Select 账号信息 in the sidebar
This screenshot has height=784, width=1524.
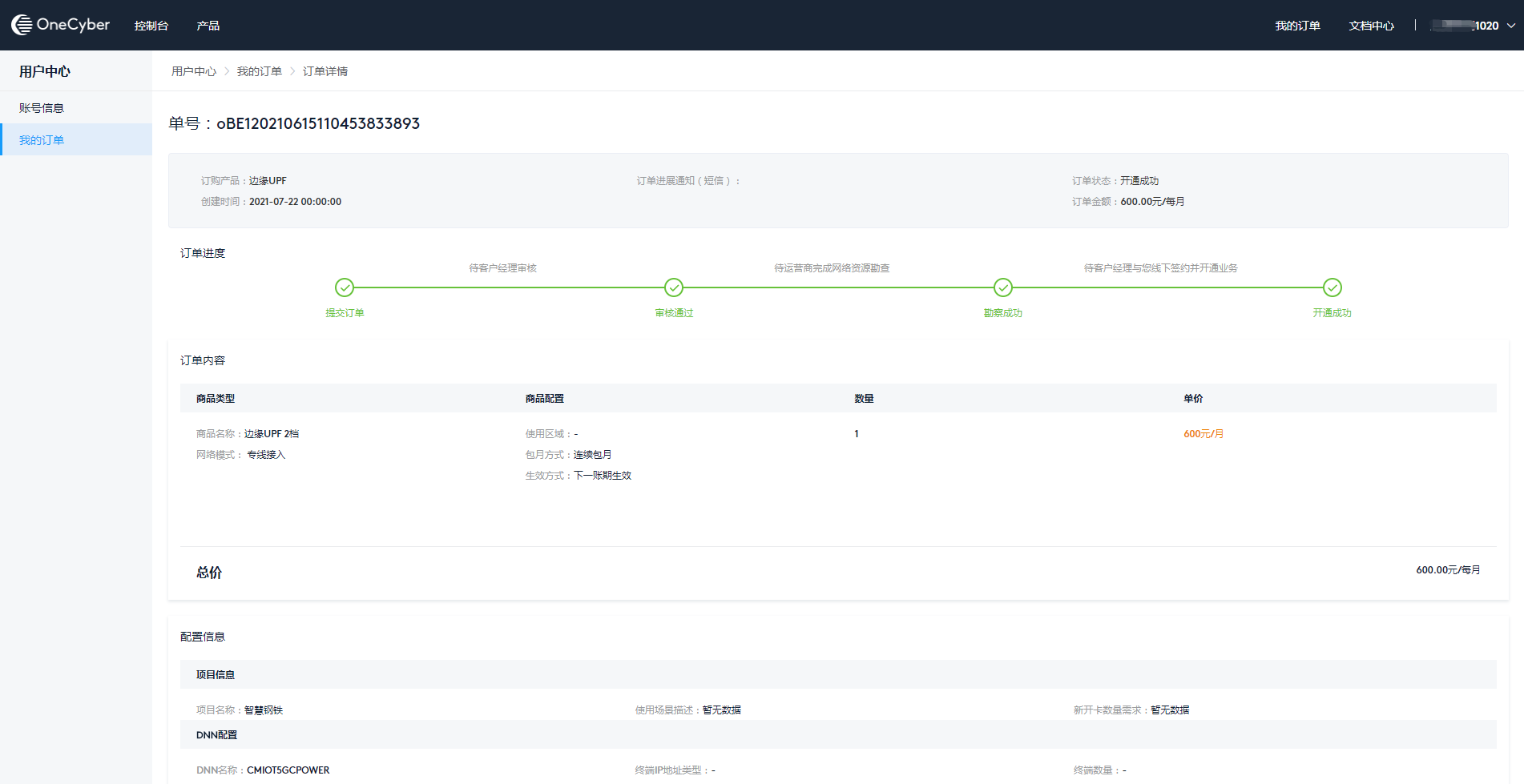point(42,108)
